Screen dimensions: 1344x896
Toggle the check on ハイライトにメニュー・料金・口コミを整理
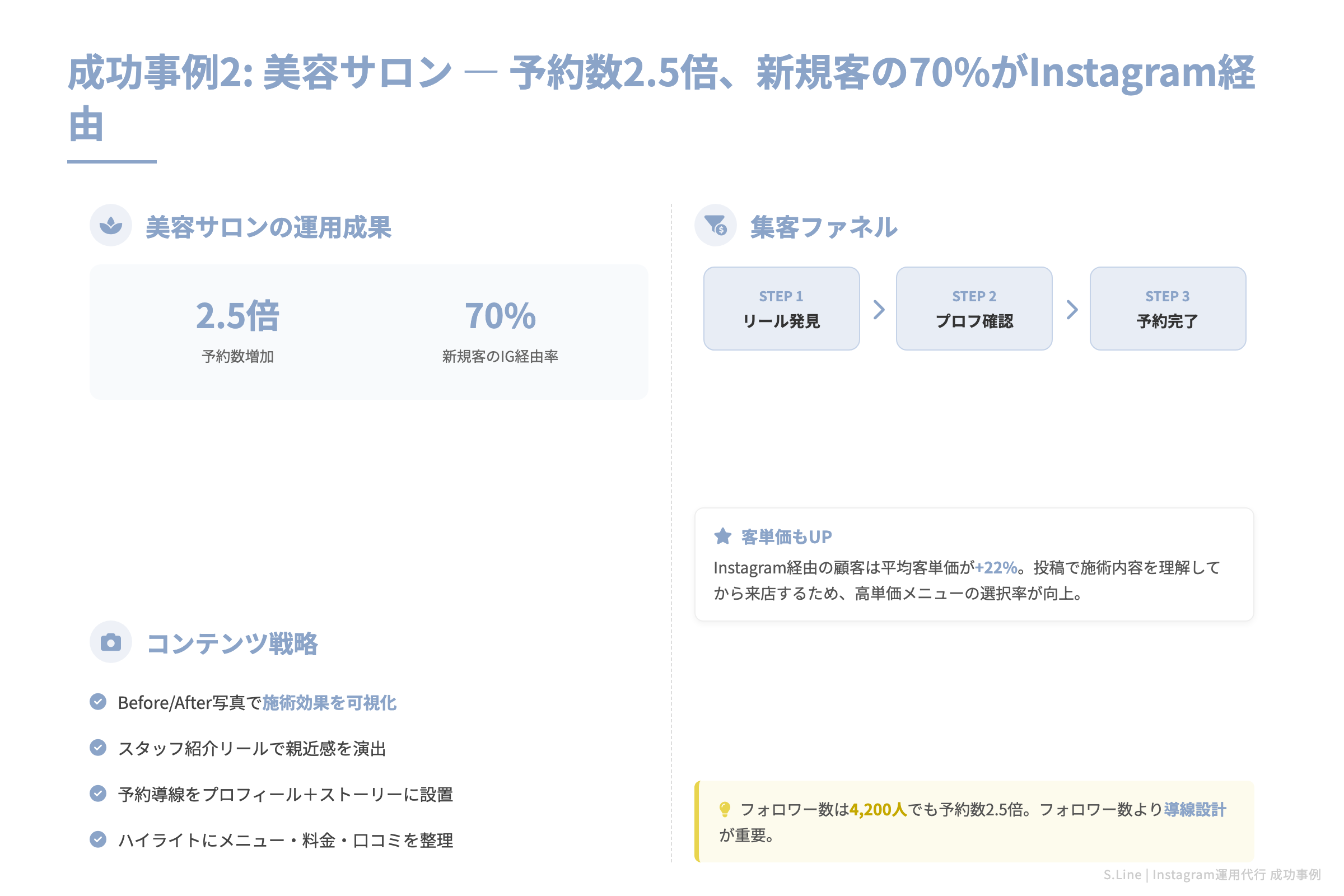99,840
